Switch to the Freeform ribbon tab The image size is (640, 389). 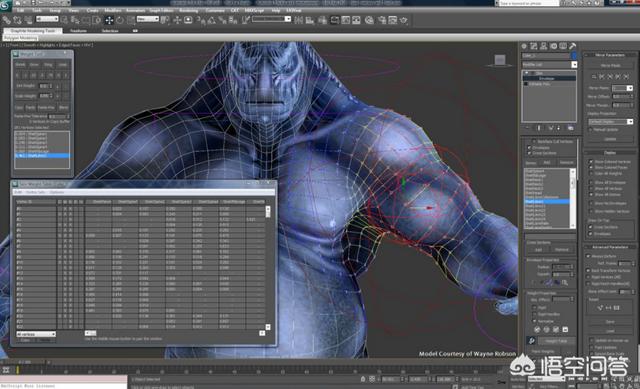[x=78, y=31]
